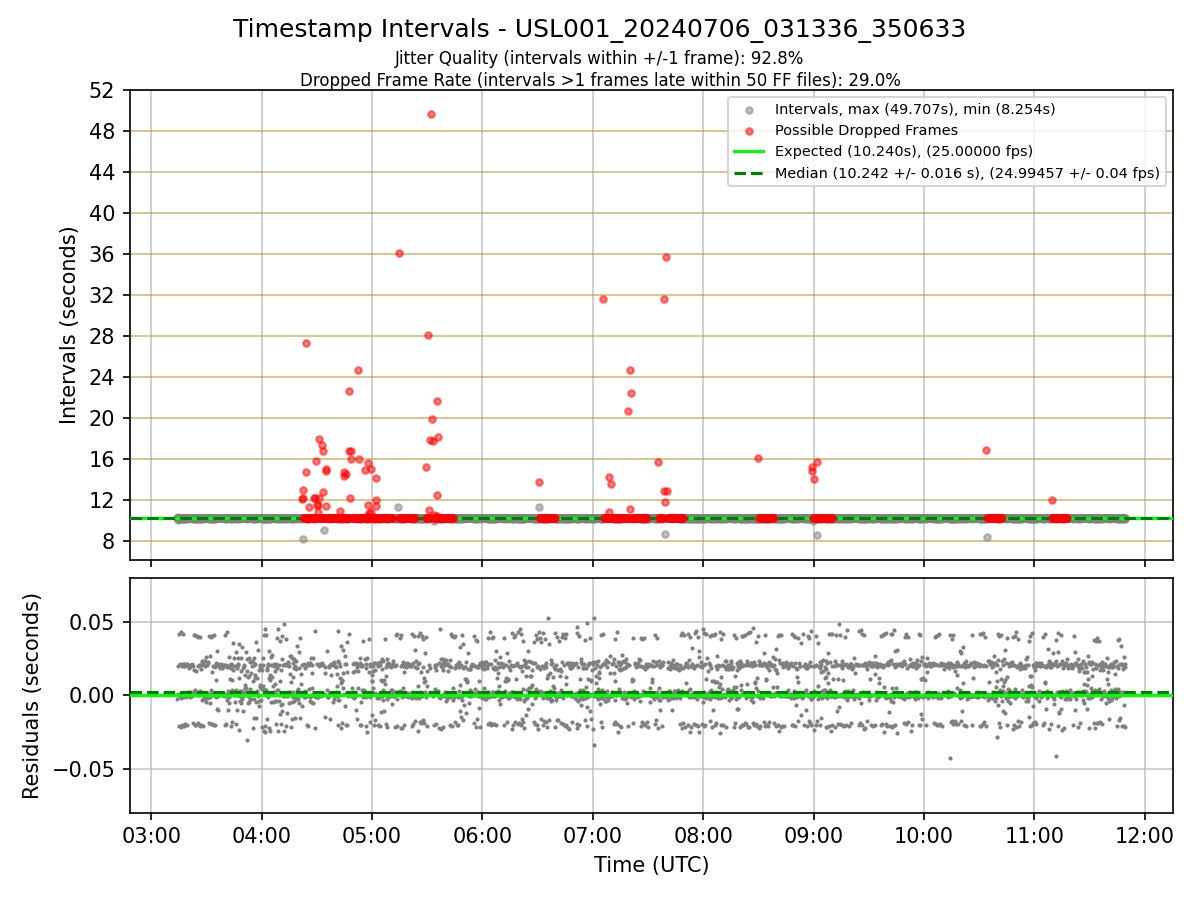Click the dashed green line sample in the legend
Screen dimensions: 1200x900
[749, 173]
